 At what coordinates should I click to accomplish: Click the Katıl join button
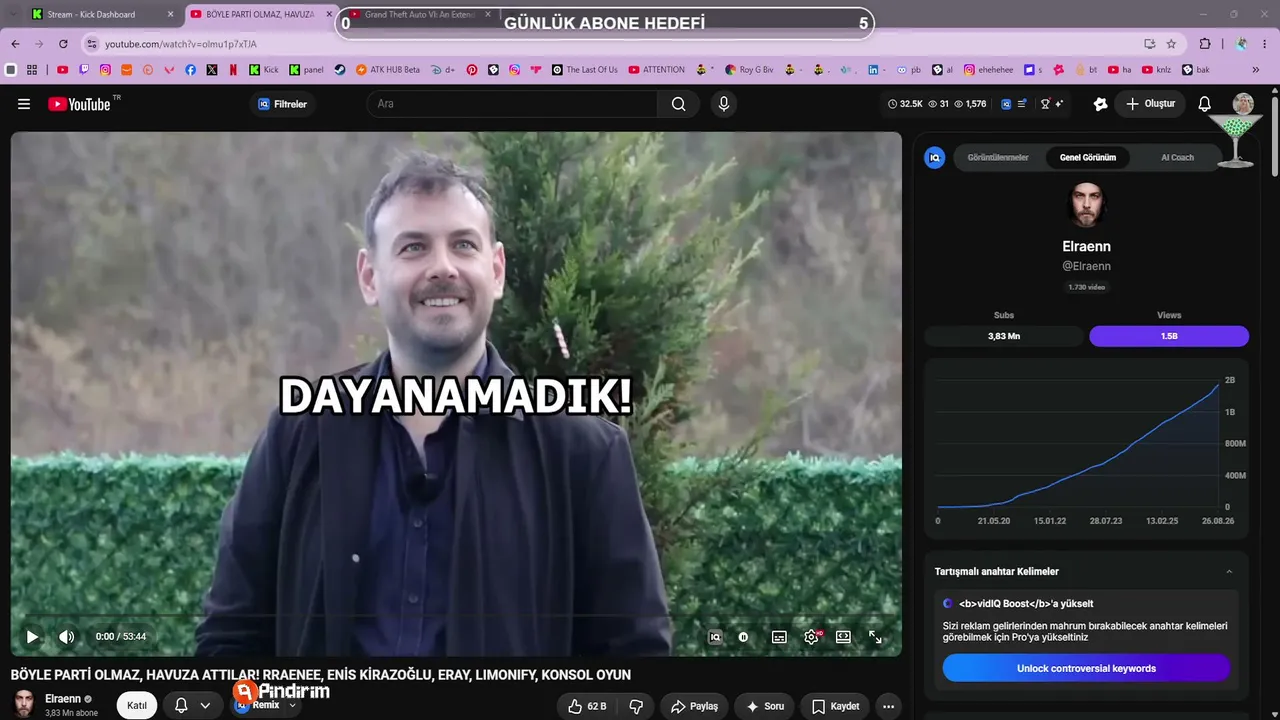point(137,706)
